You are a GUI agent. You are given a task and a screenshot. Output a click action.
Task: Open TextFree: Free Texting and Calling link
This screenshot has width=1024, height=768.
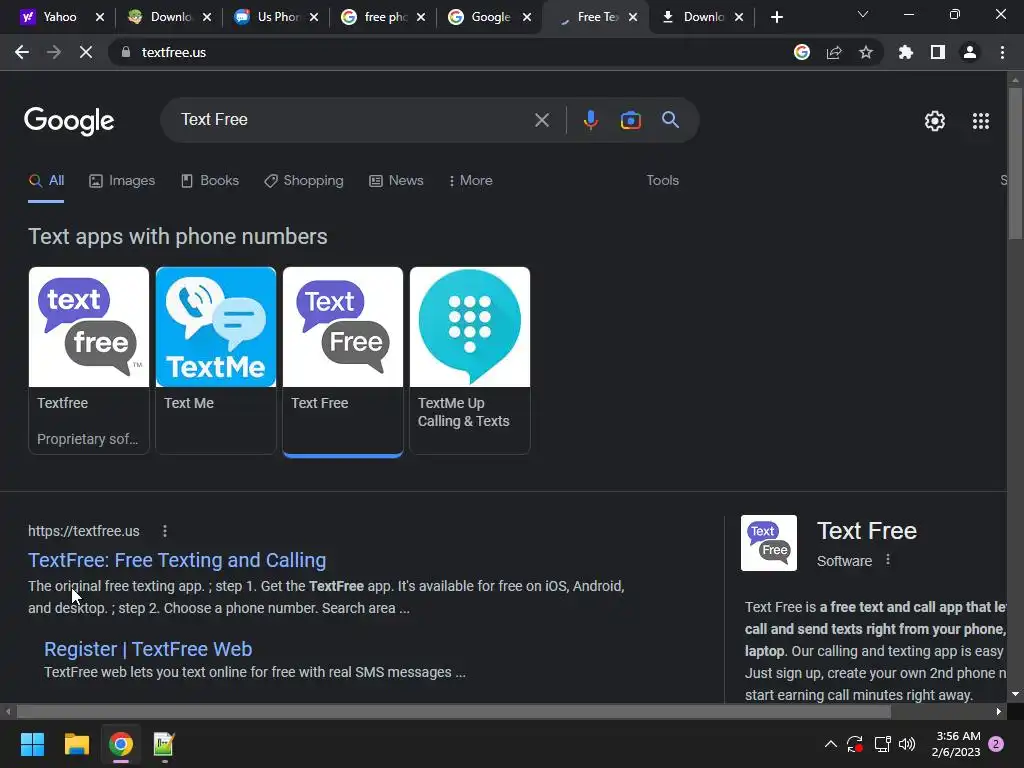[x=177, y=560]
